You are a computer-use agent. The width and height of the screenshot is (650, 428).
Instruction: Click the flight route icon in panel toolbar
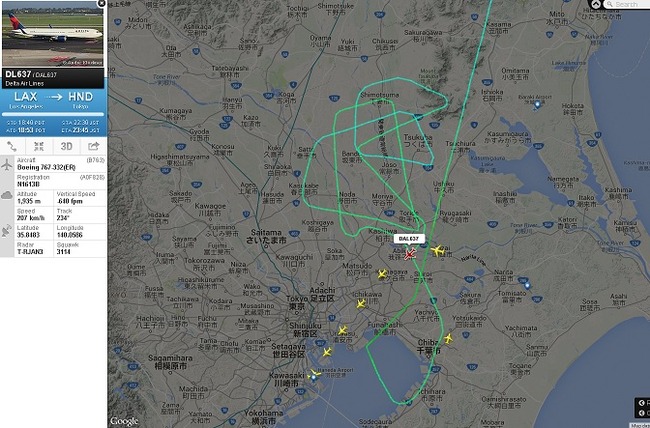[x=12, y=146]
